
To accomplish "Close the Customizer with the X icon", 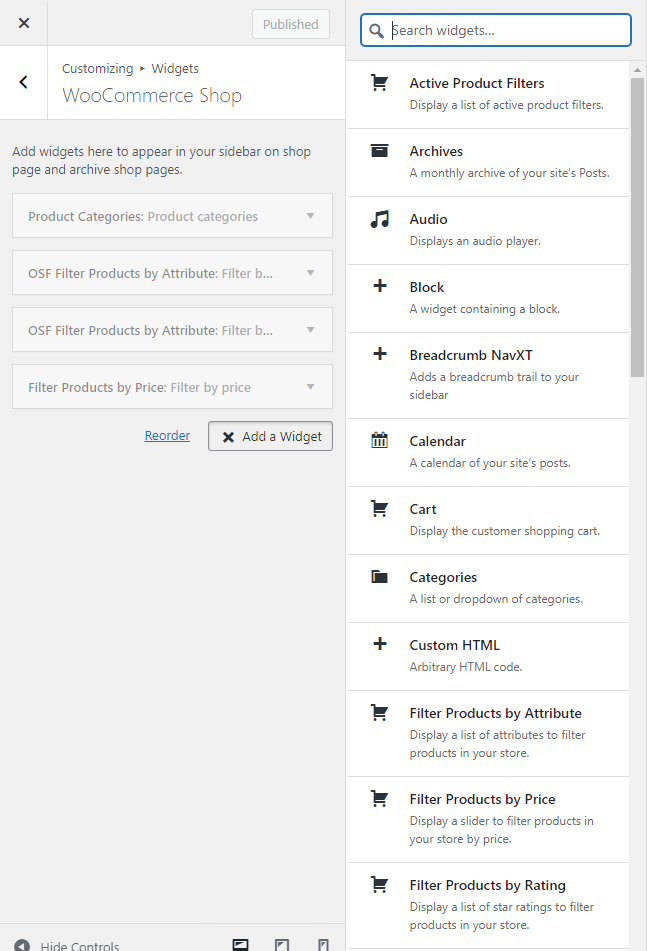I will (24, 23).
